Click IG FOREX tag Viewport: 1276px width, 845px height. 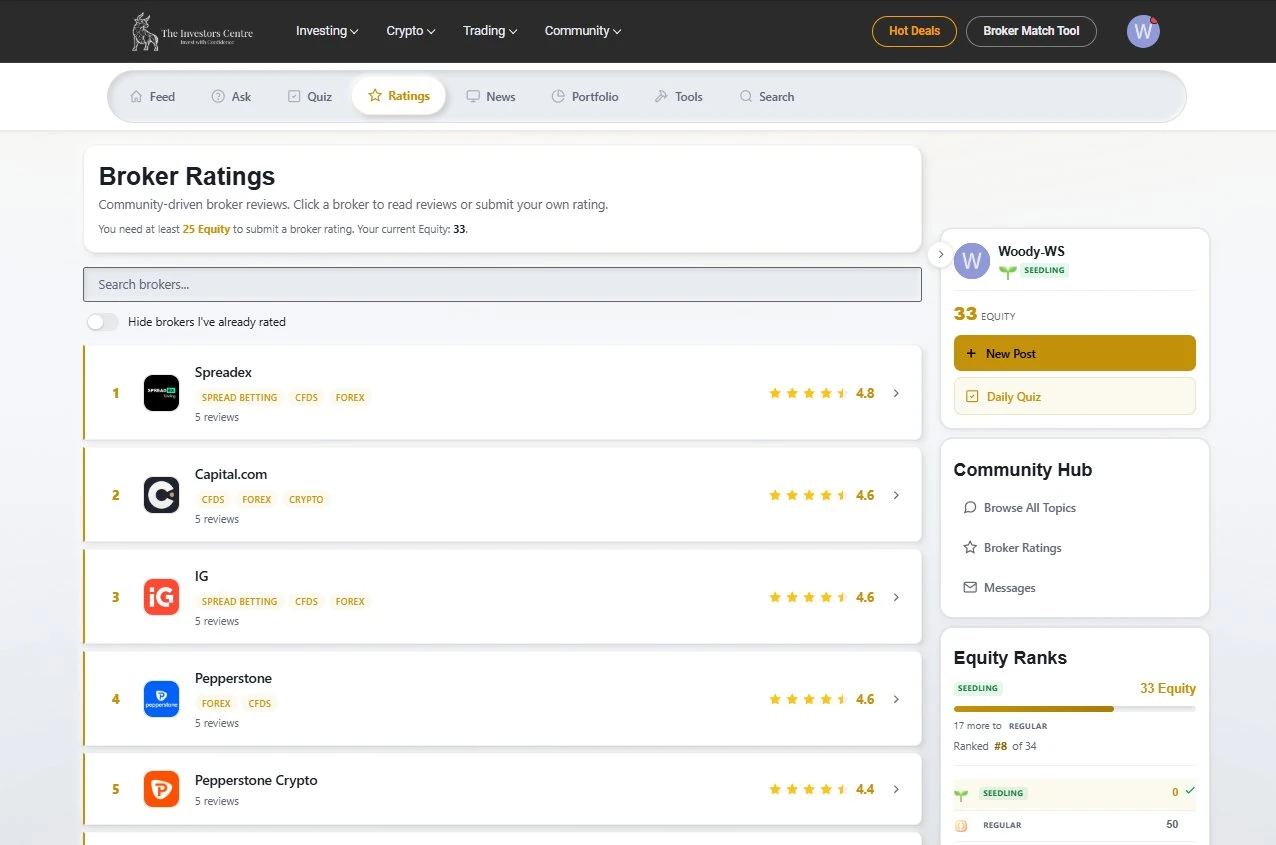click(x=350, y=601)
